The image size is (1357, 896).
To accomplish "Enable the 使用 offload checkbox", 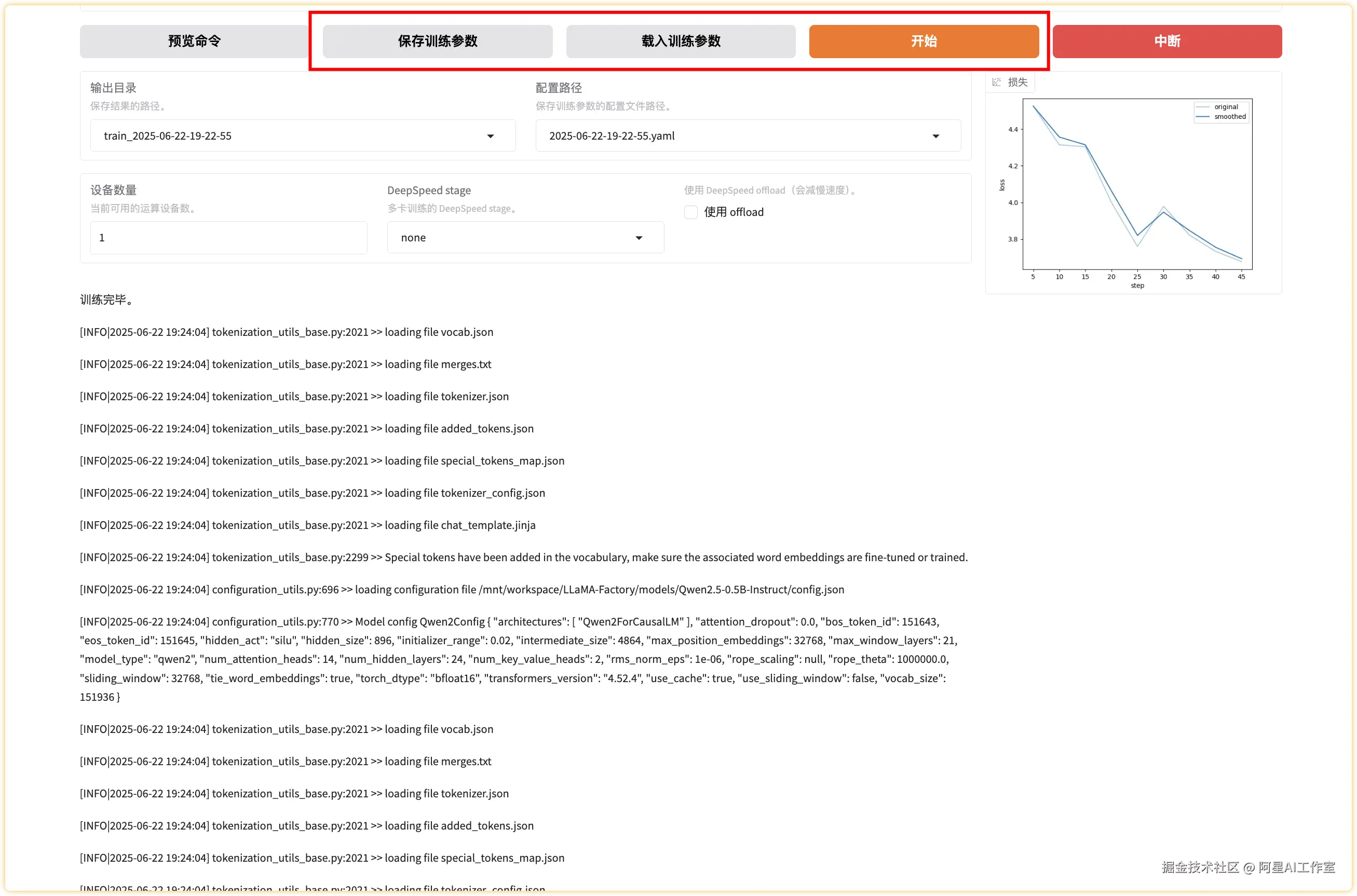I will (x=691, y=212).
